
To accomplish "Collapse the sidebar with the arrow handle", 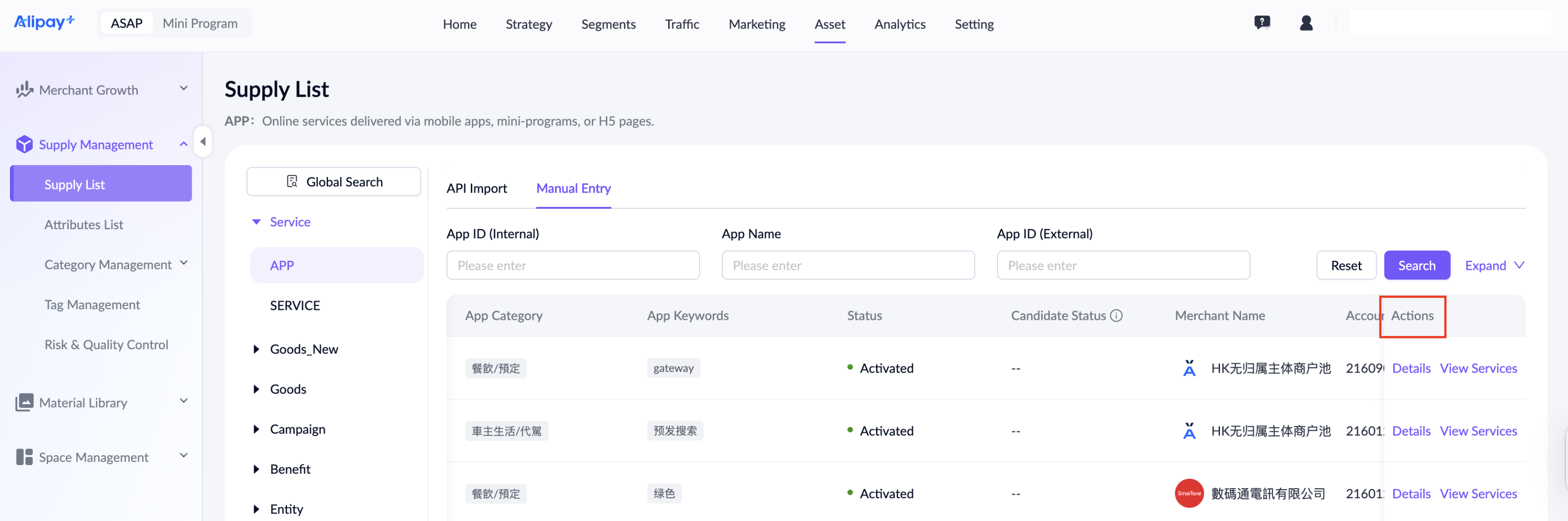I will tap(203, 141).
